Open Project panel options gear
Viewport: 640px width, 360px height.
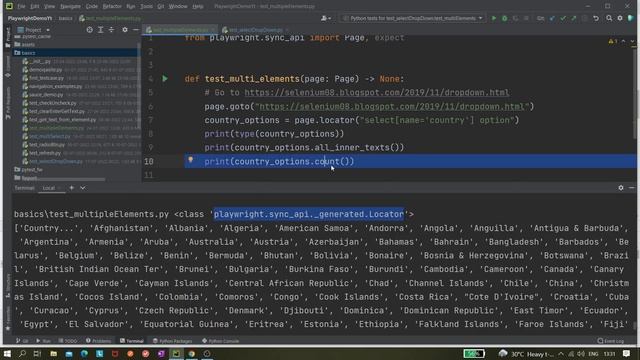pos(125,30)
